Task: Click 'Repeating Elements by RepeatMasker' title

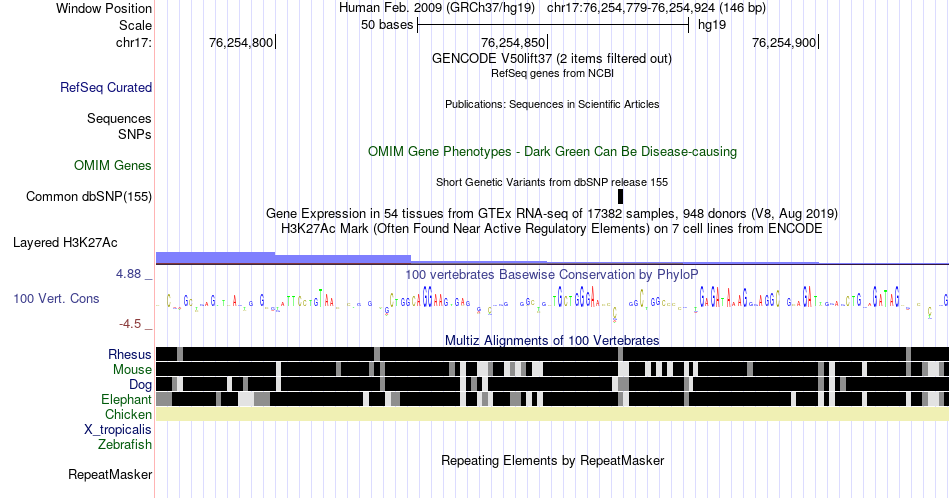Action: (x=552, y=460)
